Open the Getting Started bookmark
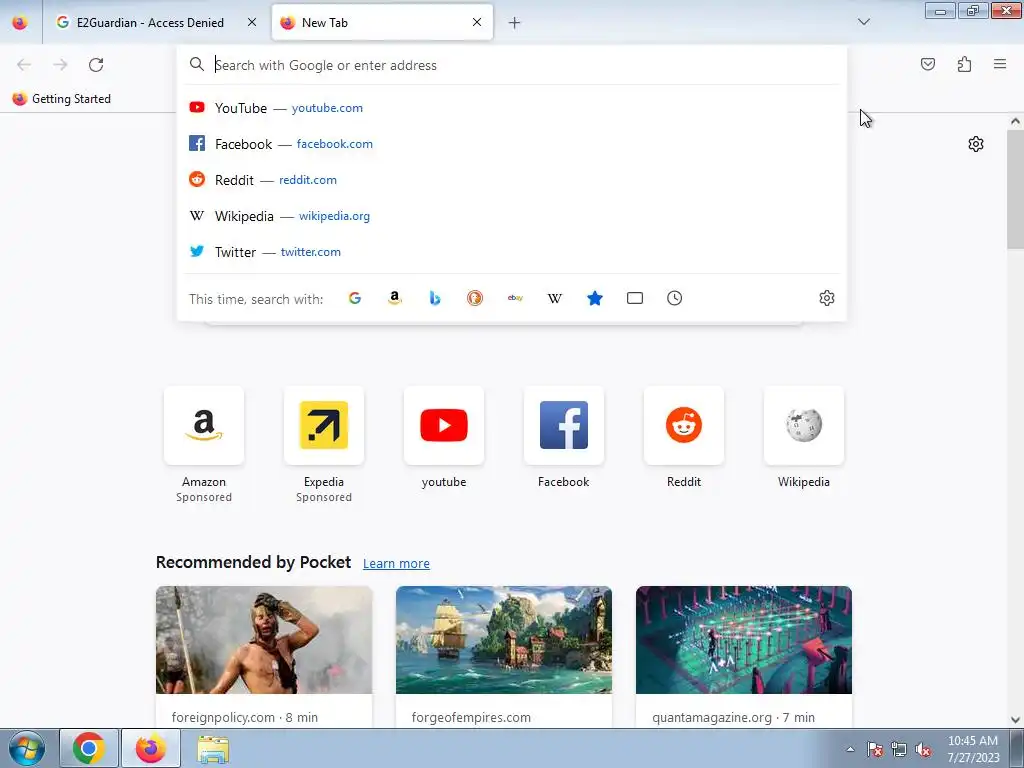This screenshot has height=768, width=1024. pyautogui.click(x=62, y=99)
